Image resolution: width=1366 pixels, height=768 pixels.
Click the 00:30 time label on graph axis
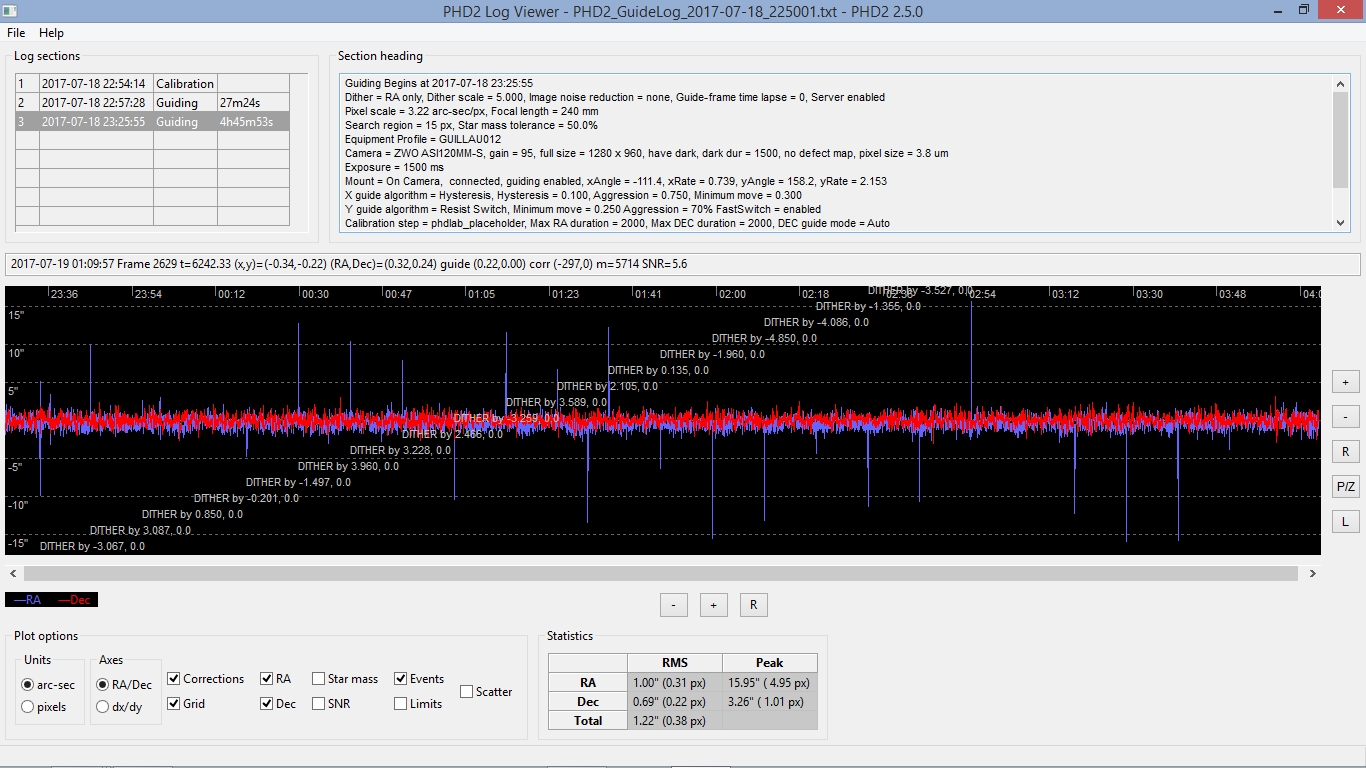pos(315,295)
